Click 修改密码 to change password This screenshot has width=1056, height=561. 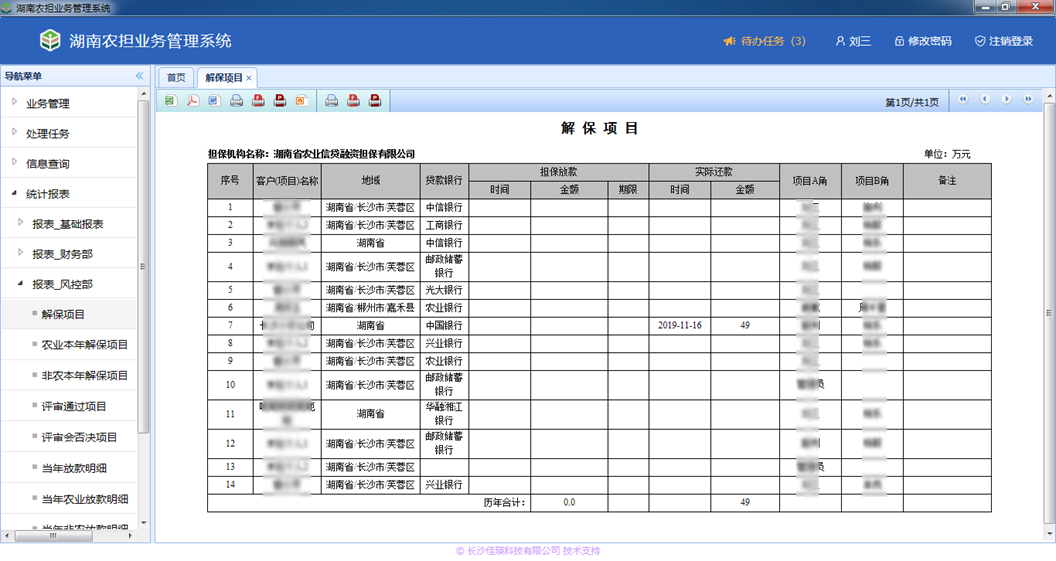[x=923, y=41]
